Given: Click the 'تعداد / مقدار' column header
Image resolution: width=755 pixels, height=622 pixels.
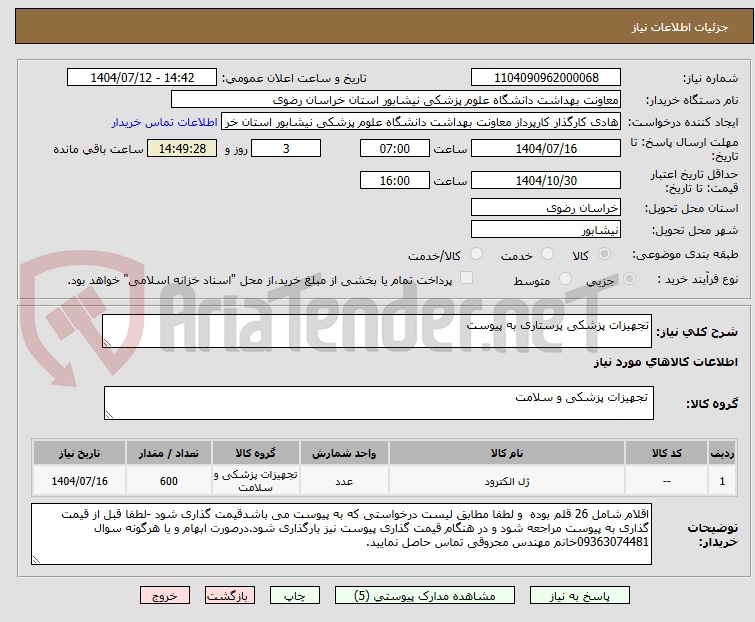Looking at the screenshot, I should coord(169,453).
